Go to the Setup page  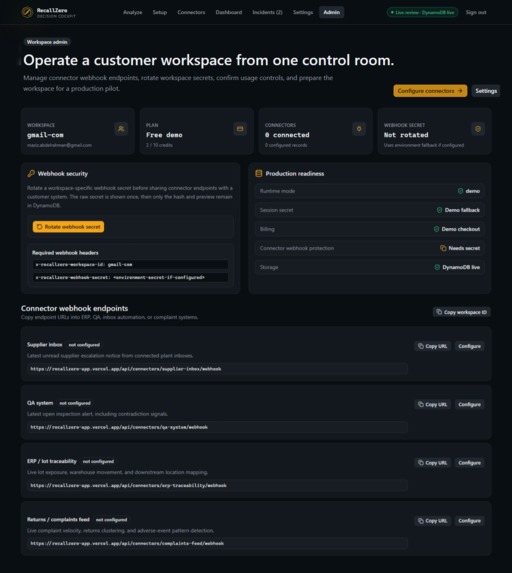[159, 12]
